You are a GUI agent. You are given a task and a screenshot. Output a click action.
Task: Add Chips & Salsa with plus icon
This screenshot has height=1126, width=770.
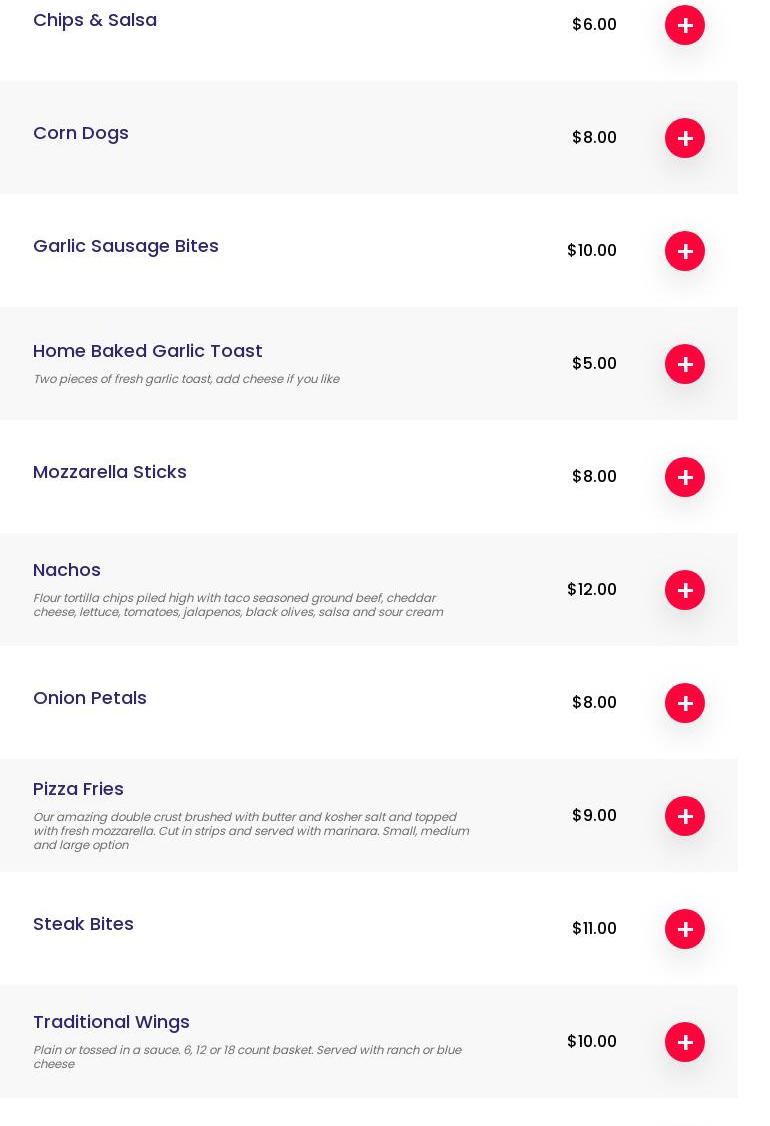point(685,25)
